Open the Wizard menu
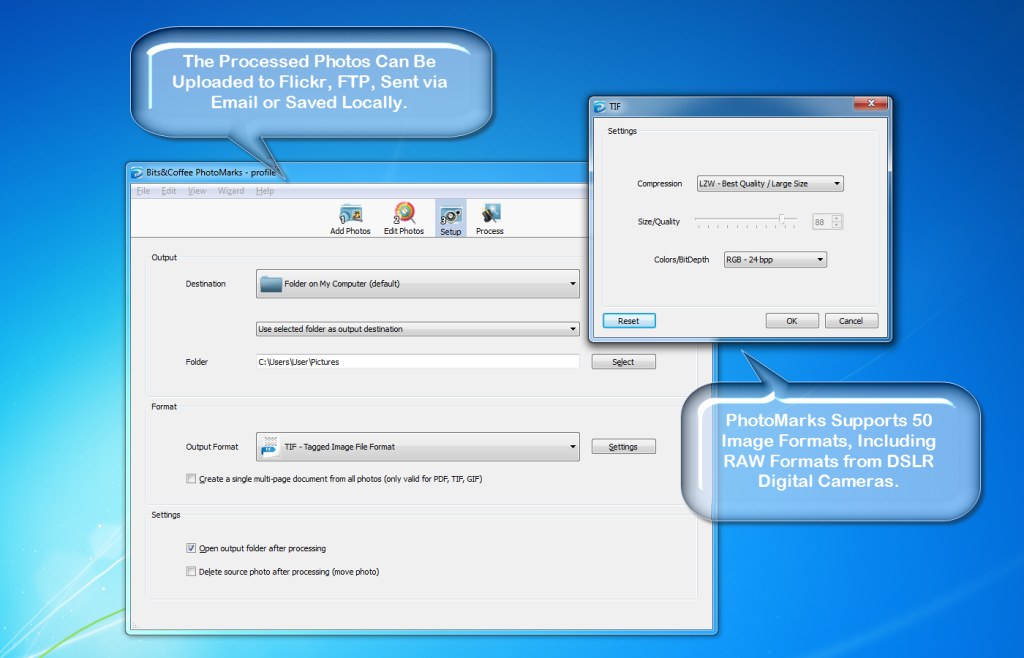The image size is (1024, 658). coord(231,191)
